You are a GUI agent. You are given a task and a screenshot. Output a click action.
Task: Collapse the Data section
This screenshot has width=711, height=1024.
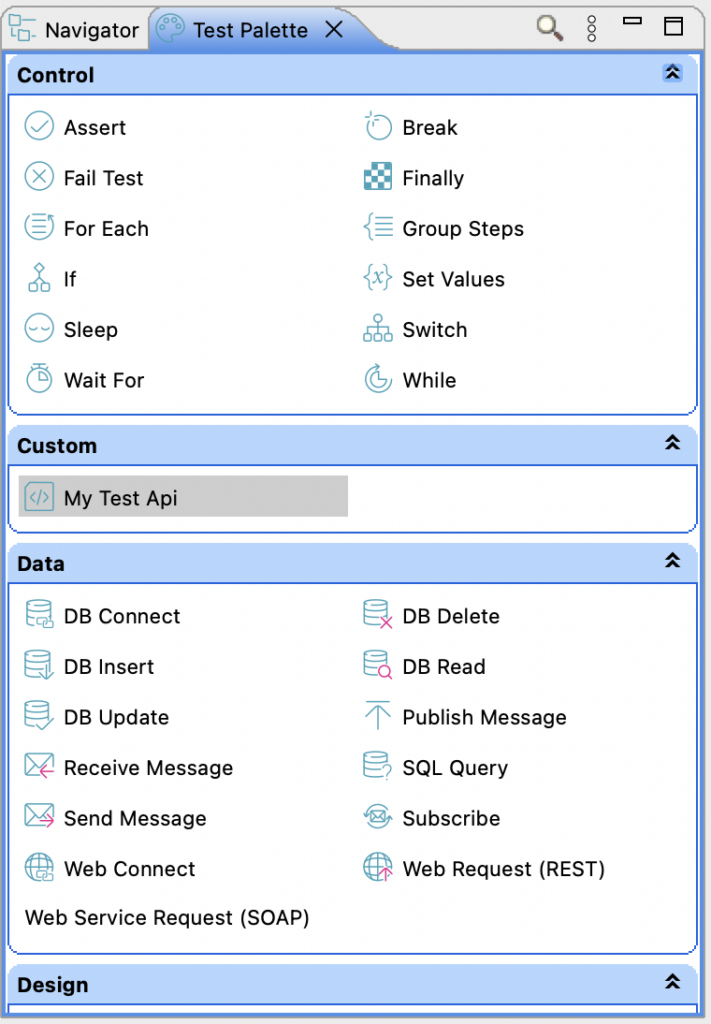click(x=672, y=560)
